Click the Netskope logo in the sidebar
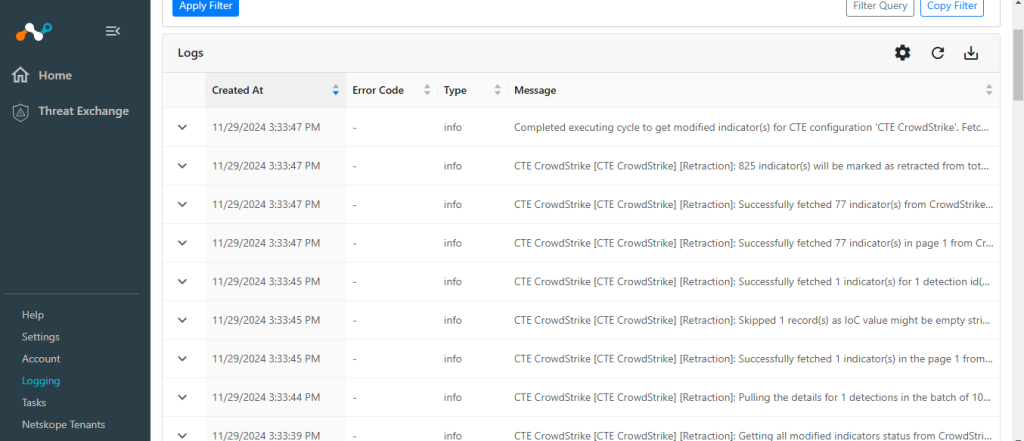1024x441 pixels. (33, 31)
